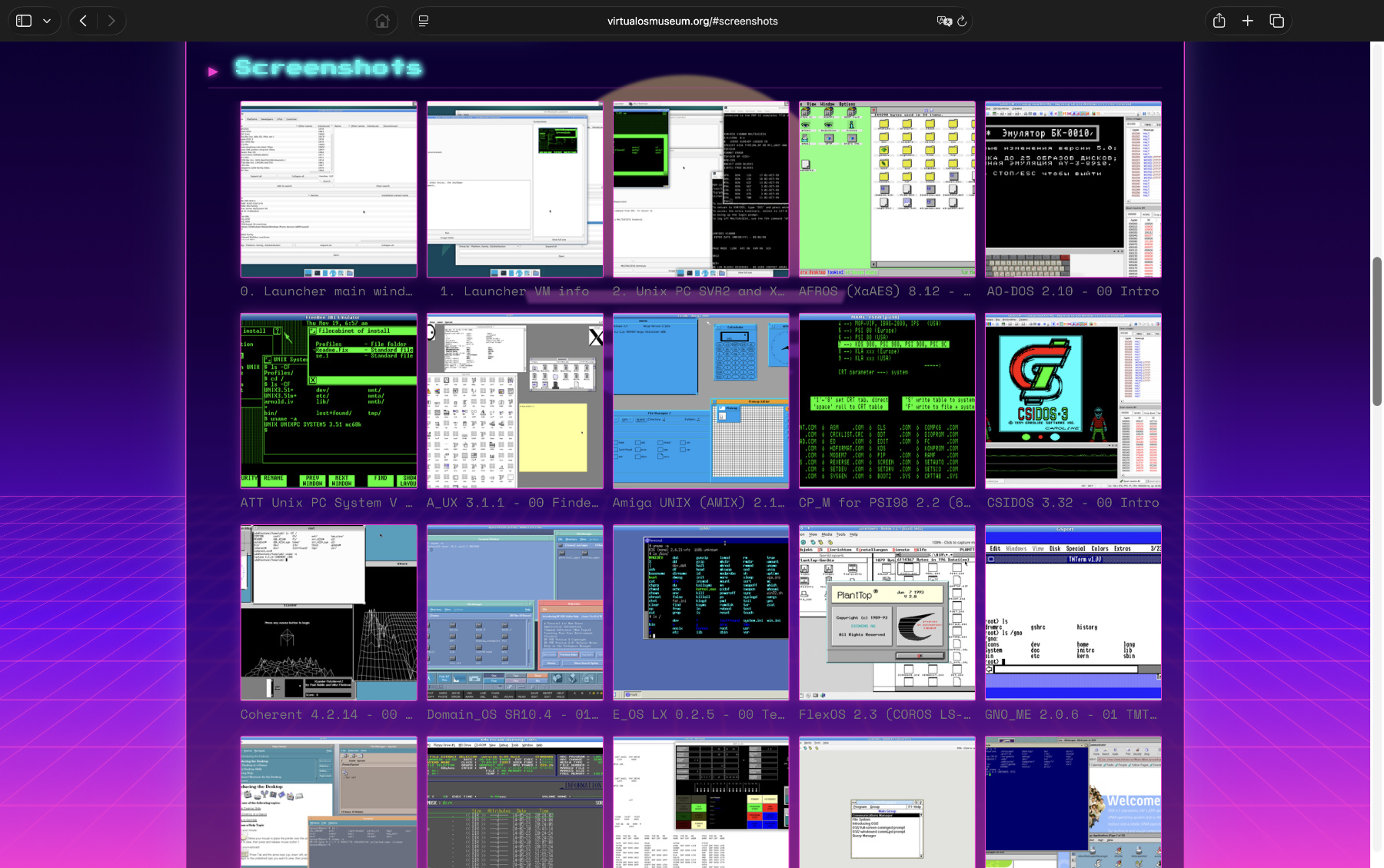This screenshot has width=1384, height=868.
Task: Open the Share sheet icon
Action: tap(1219, 21)
